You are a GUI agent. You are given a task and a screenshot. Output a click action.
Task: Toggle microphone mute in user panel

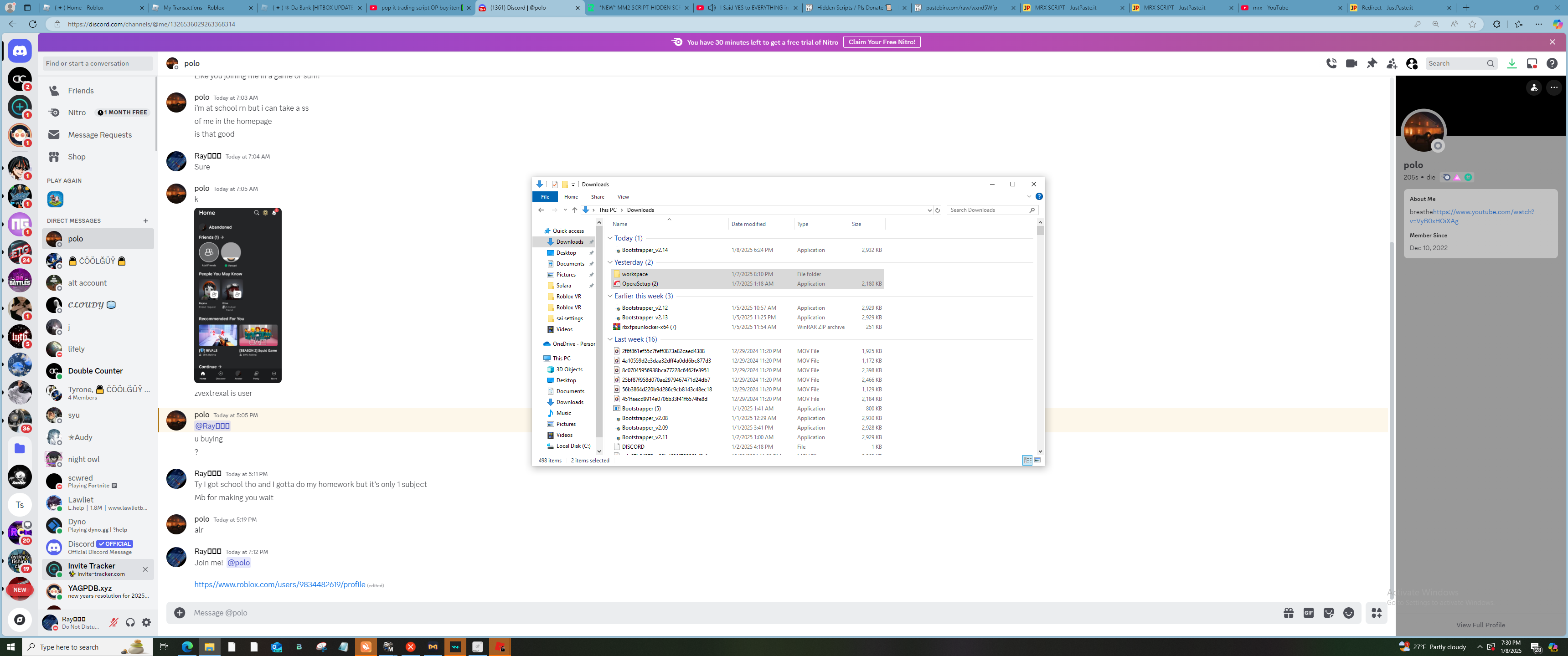coord(113,623)
